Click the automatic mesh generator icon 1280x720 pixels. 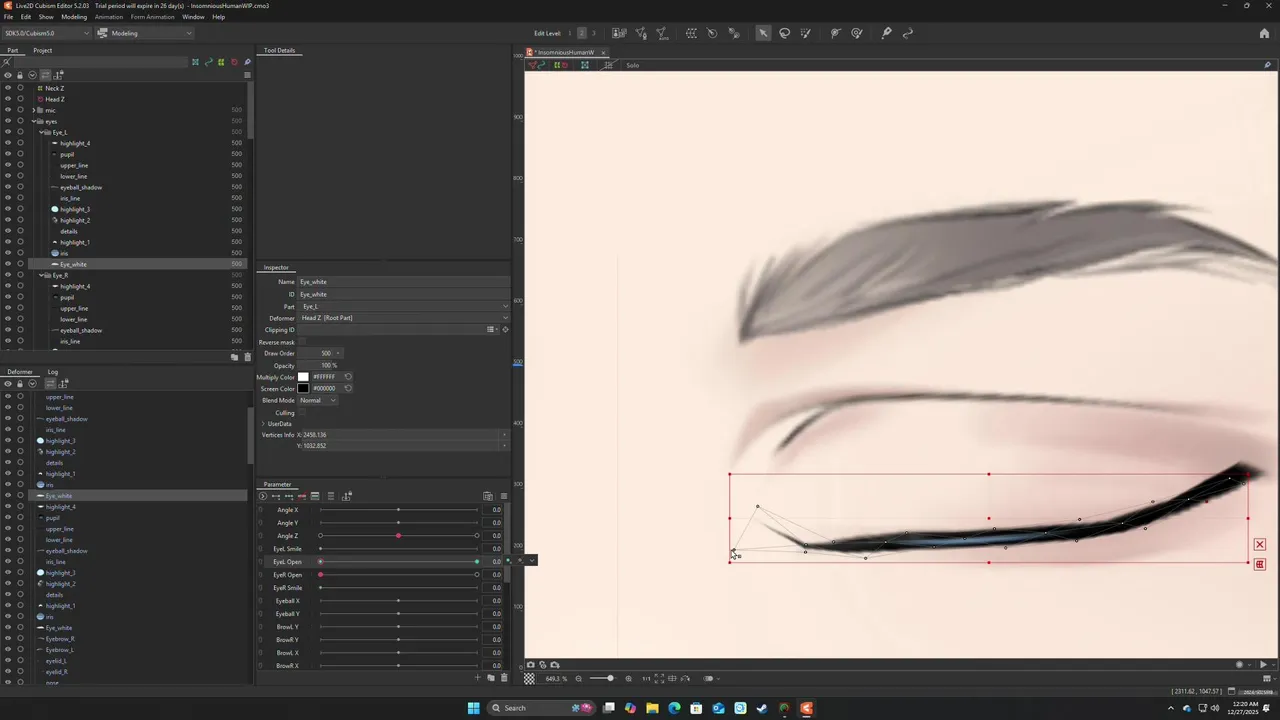point(661,33)
